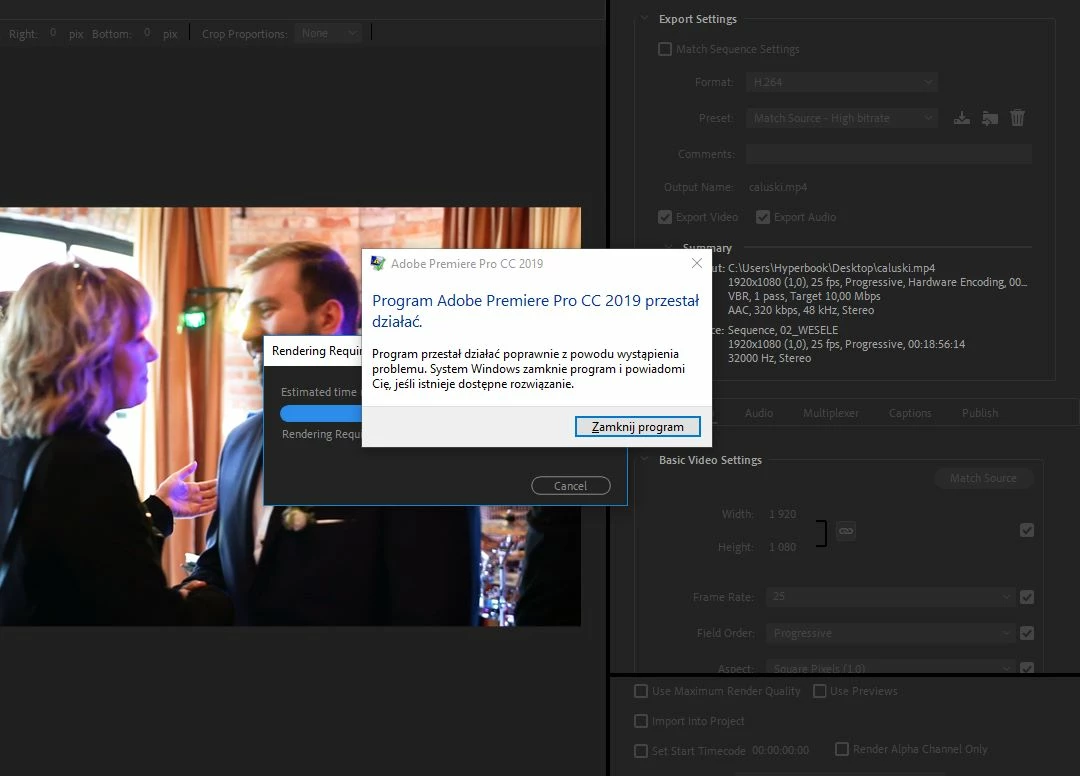Click the Match Source button
The height and width of the screenshot is (776, 1080).
click(983, 478)
